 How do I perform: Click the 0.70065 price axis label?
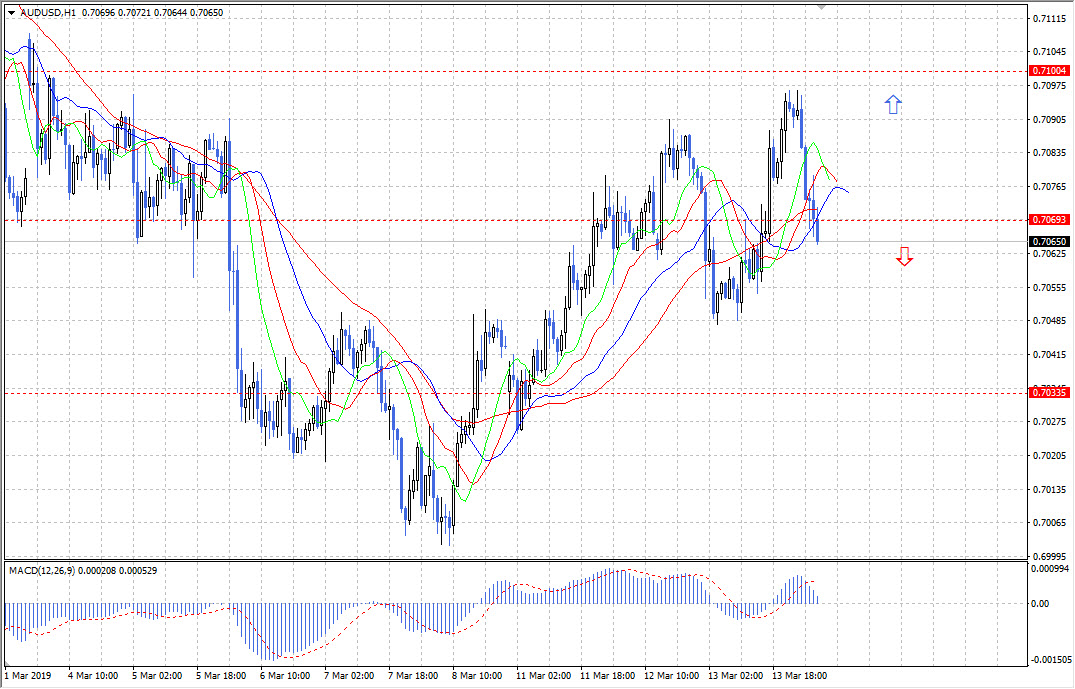click(1050, 523)
